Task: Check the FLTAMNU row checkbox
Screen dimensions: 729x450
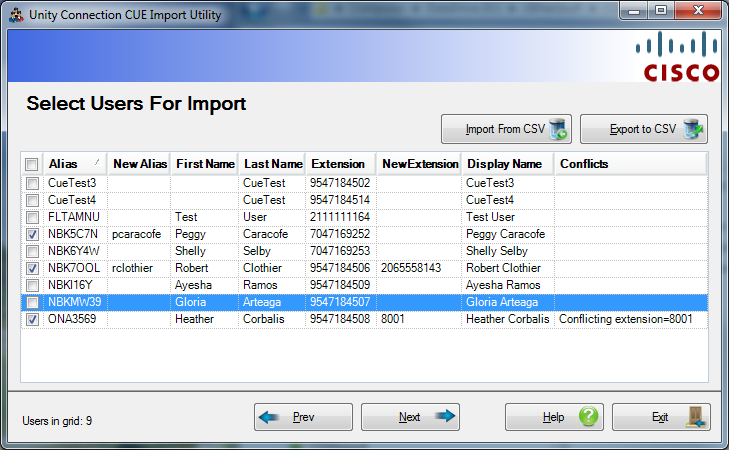Action: 32,217
